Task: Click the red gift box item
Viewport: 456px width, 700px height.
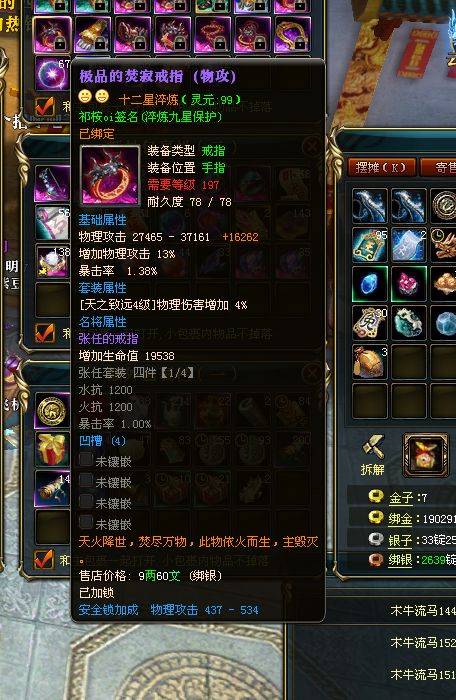Action: click(x=52, y=449)
